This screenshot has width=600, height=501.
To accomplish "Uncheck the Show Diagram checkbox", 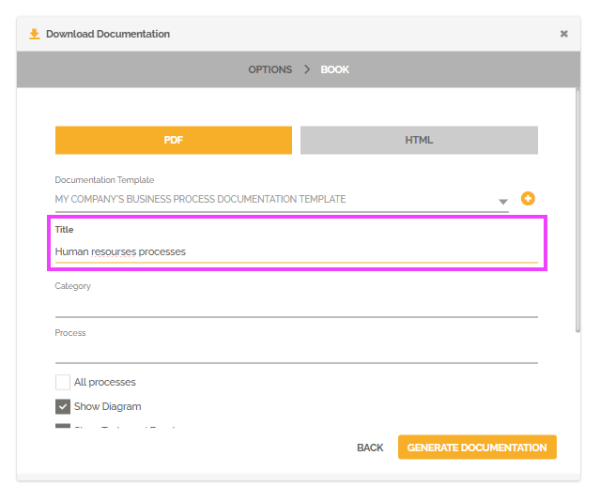I will [62, 406].
